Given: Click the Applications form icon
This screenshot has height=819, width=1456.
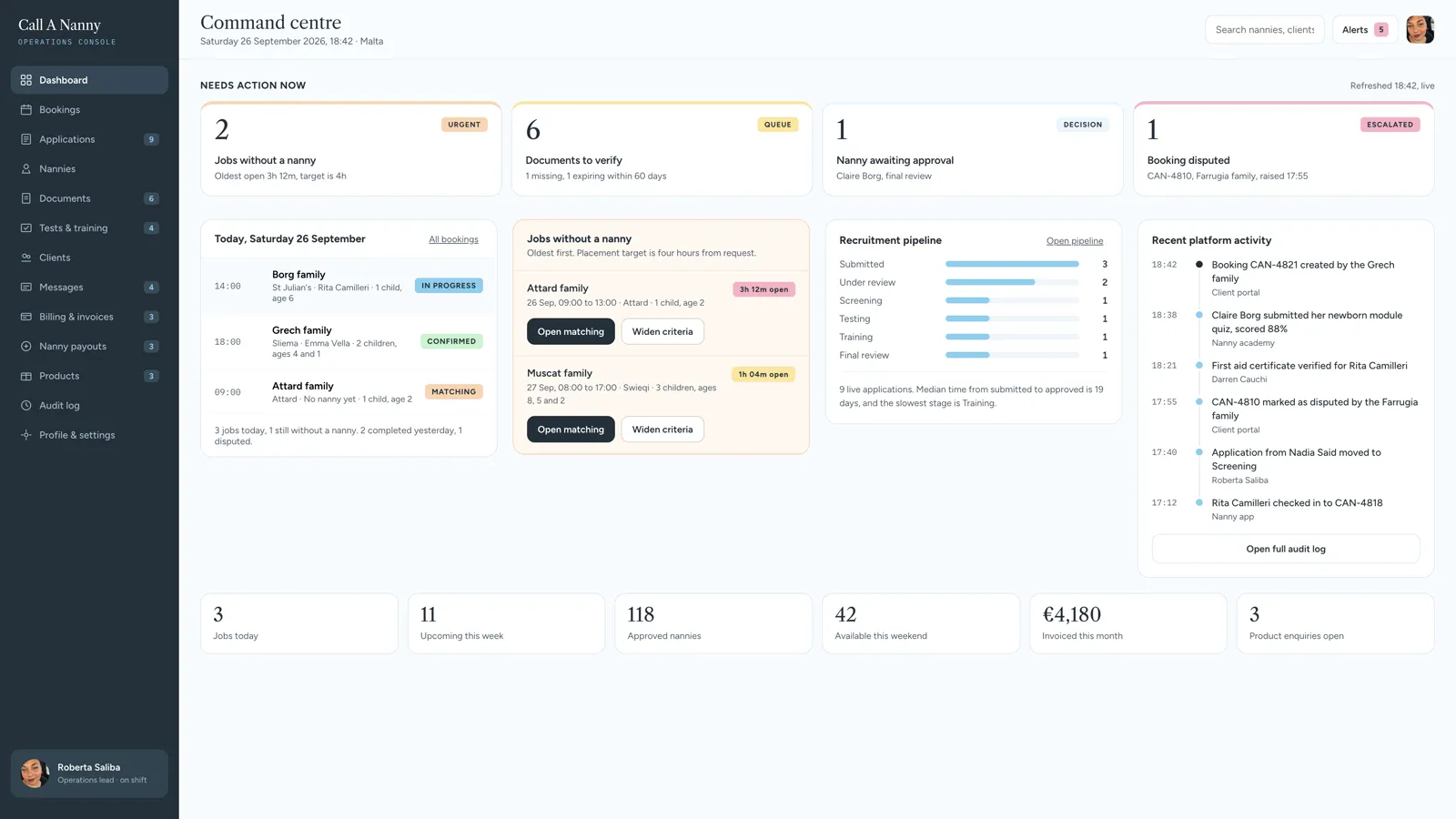Looking at the screenshot, I should point(26,139).
